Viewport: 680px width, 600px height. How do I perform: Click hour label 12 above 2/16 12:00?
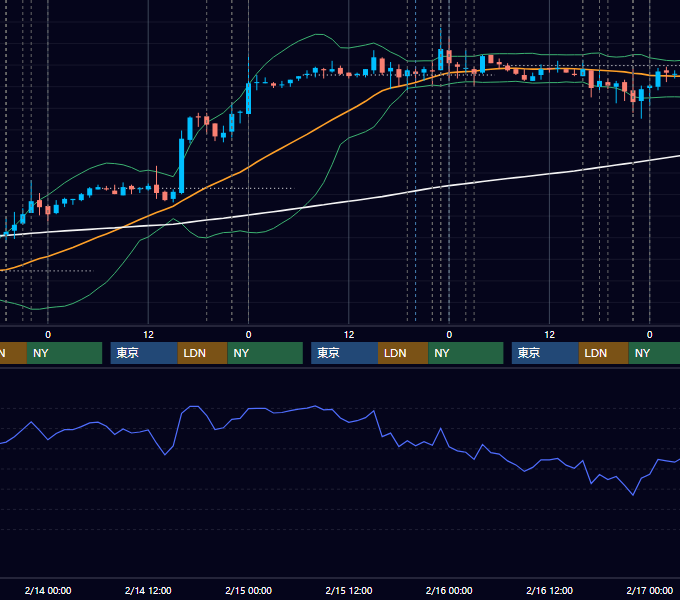(549, 335)
